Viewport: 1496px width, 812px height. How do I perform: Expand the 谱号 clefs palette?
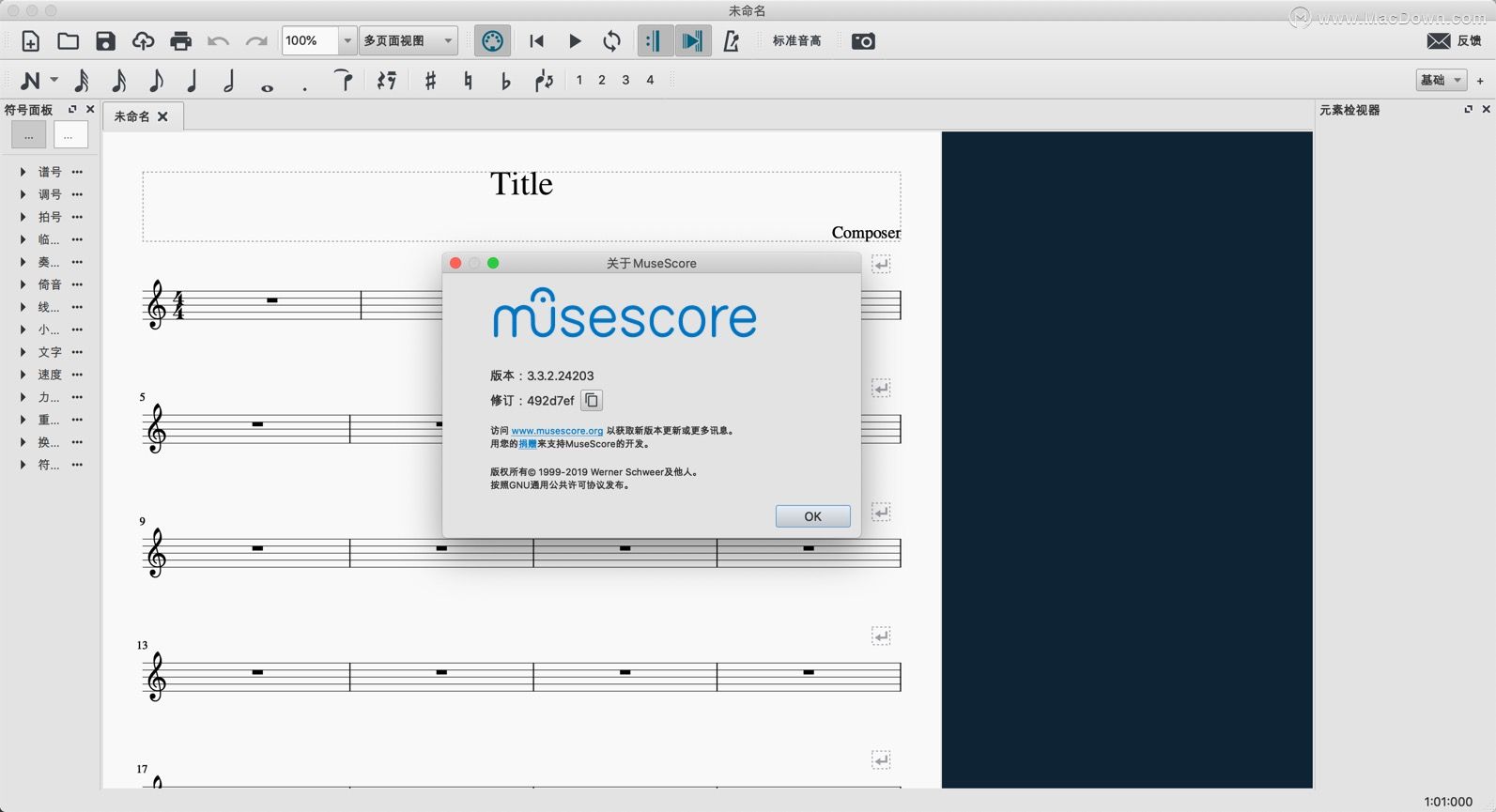tap(23, 172)
